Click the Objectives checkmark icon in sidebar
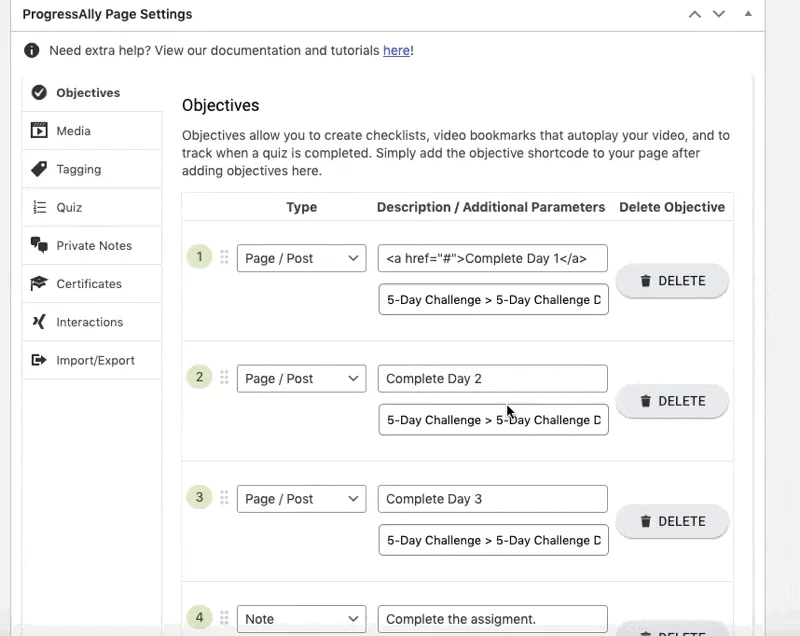 coord(39,93)
